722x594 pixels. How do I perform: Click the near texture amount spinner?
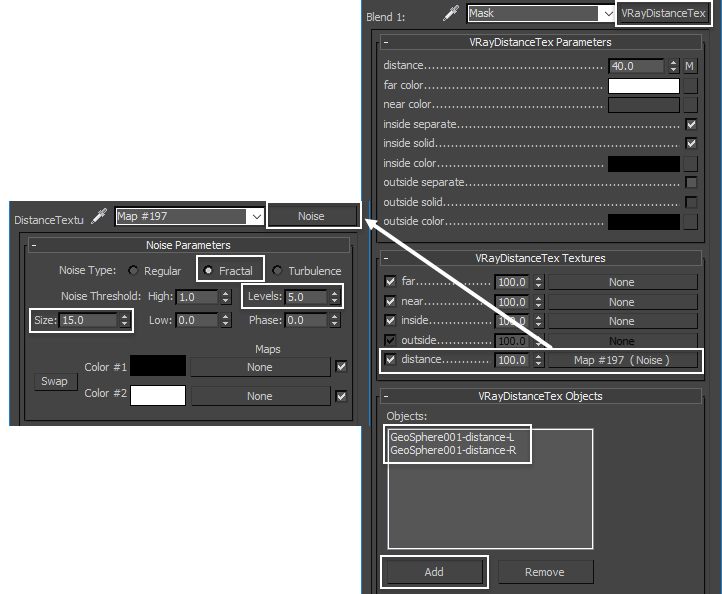(x=538, y=302)
